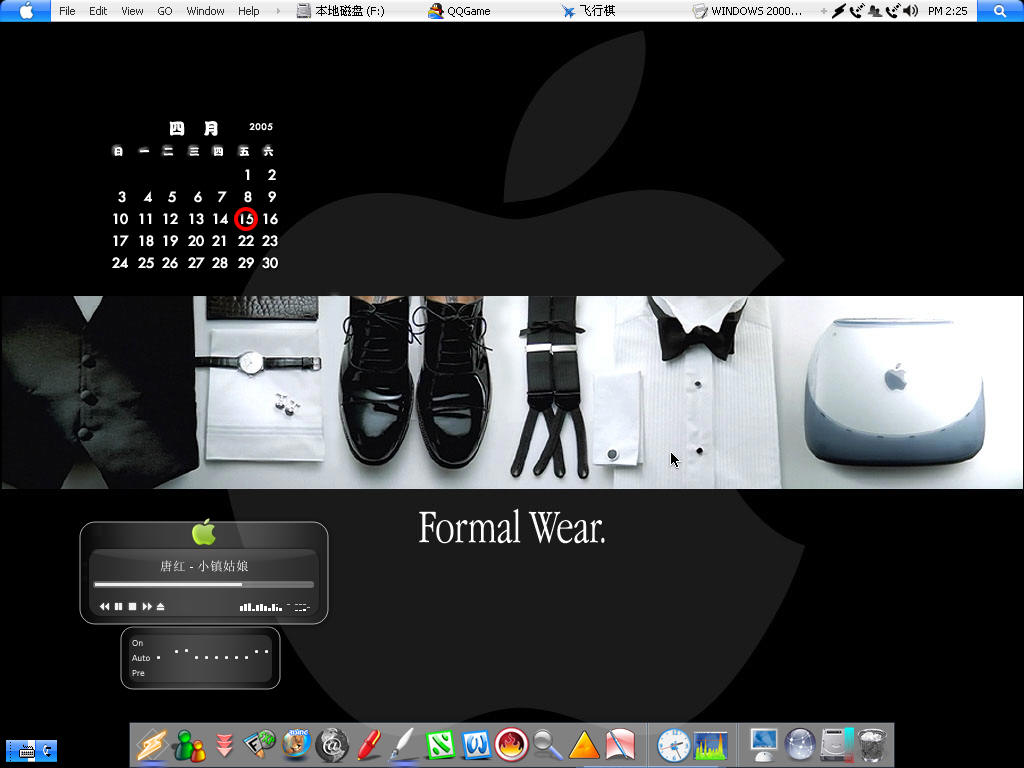Open the blue magnifier search button
The width and height of the screenshot is (1024, 768).
[x=1000, y=10]
